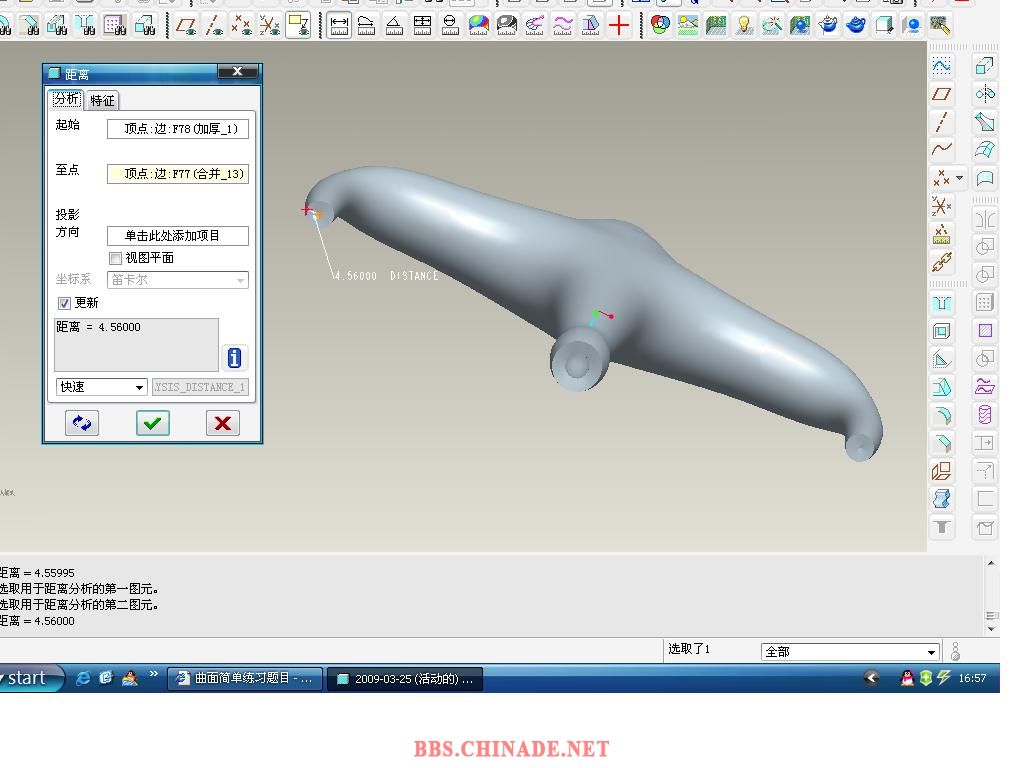This screenshot has height=768, width=1024.
Task: Click the distance measure icon in toolbar
Action: 339,26
